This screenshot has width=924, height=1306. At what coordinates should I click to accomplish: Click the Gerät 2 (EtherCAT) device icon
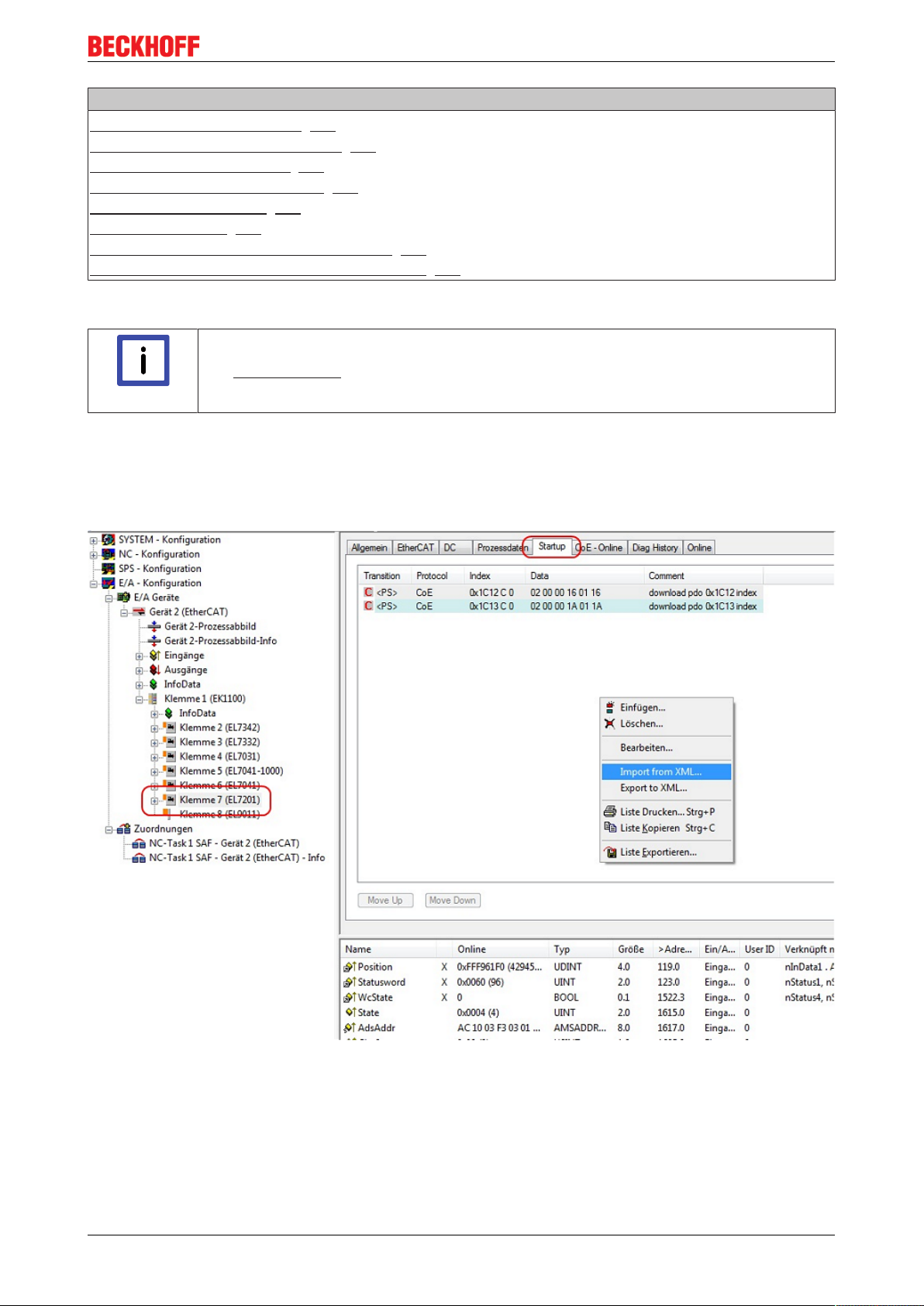point(140,612)
